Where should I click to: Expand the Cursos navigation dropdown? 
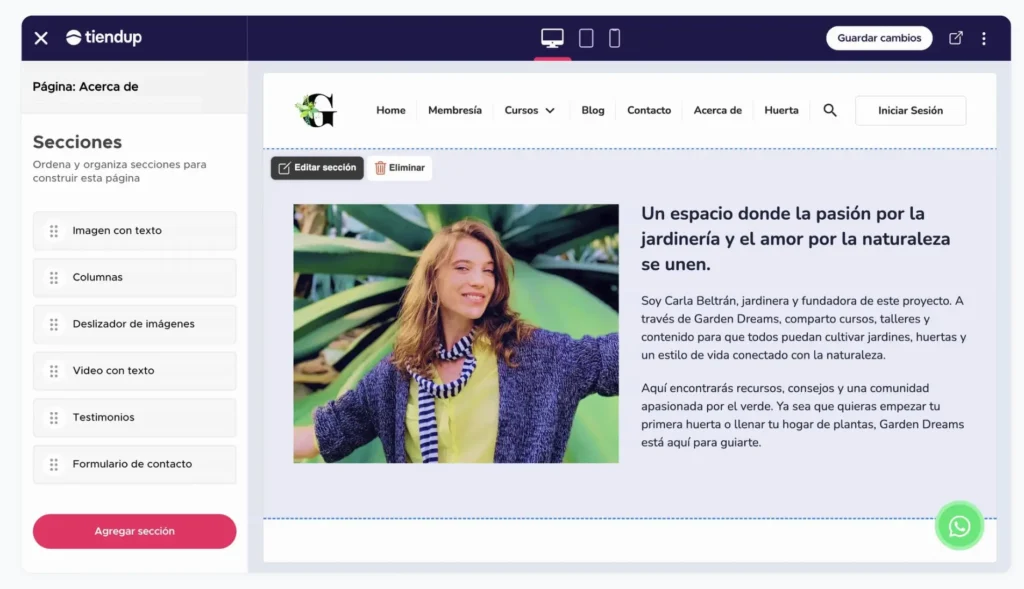click(530, 110)
